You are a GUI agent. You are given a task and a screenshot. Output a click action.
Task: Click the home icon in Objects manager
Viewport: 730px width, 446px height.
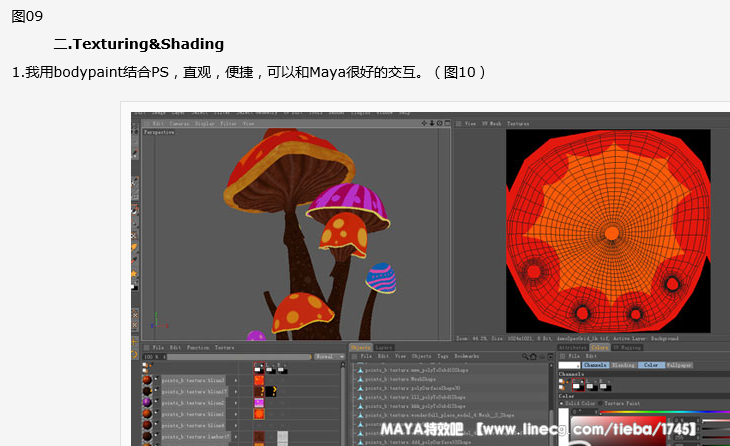pyautogui.click(x=534, y=357)
